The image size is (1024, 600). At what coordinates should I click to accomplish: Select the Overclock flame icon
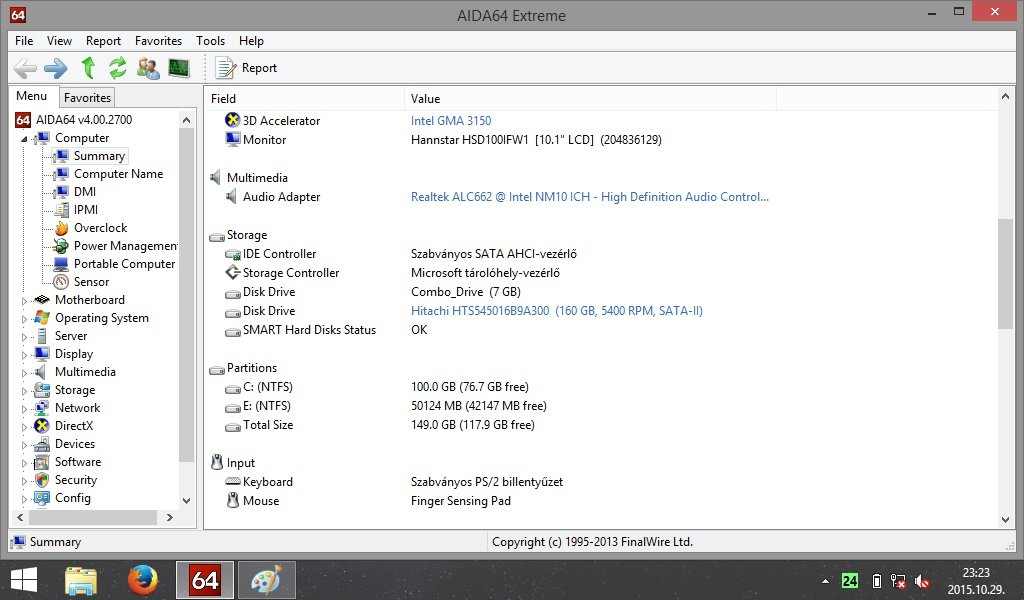coord(61,228)
